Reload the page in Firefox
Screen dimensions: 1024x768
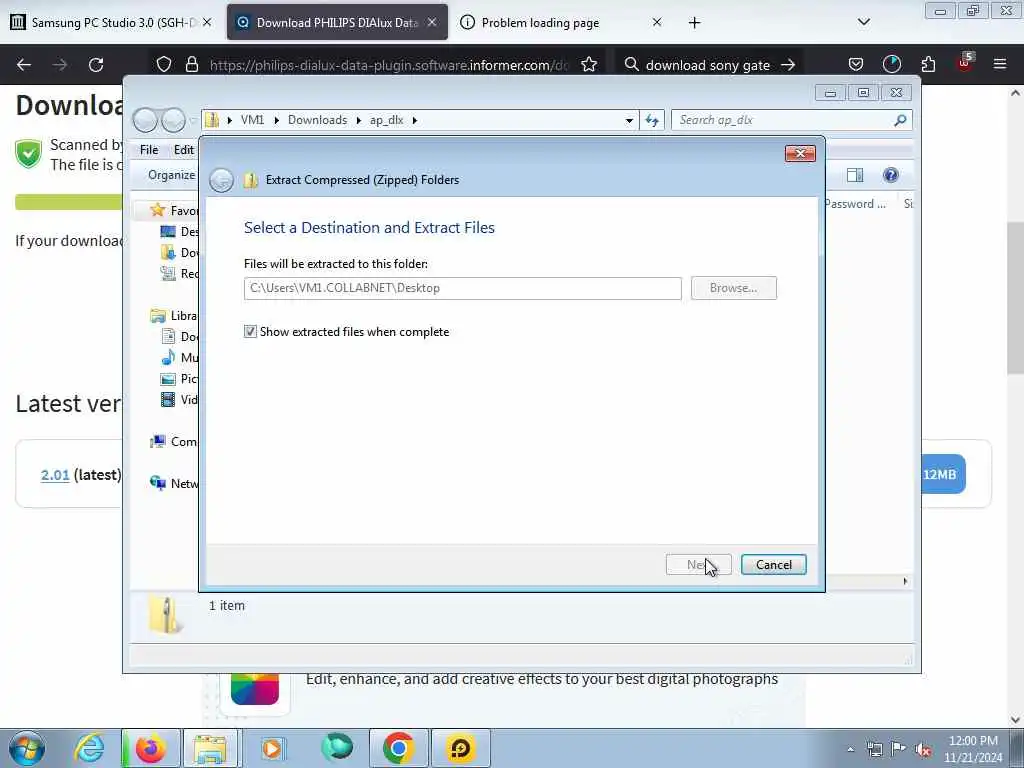click(96, 65)
